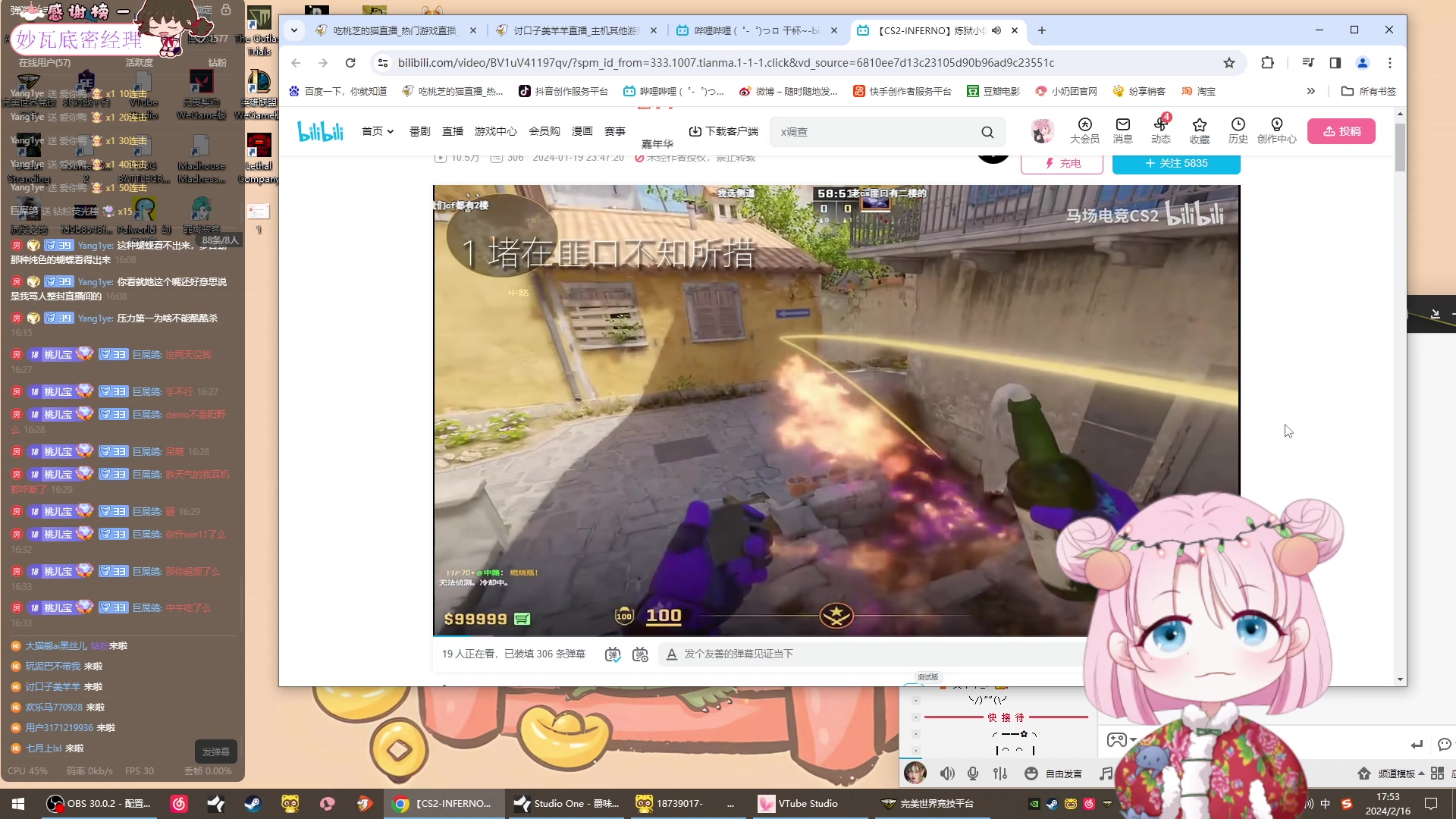The height and width of the screenshot is (819, 1456).
Task: Open 消息 messages icon
Action: 1123,130
